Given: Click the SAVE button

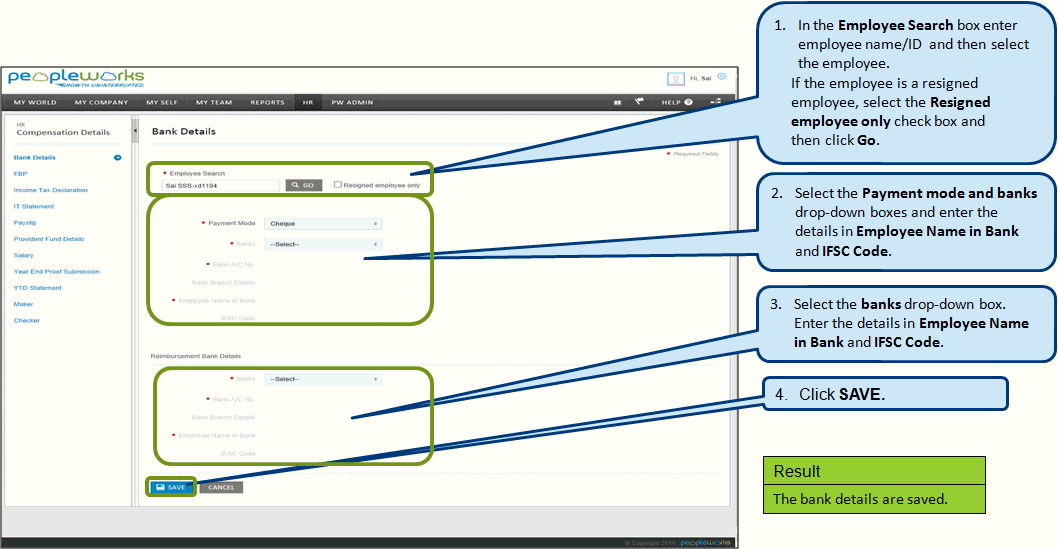Looking at the screenshot, I should point(171,487).
